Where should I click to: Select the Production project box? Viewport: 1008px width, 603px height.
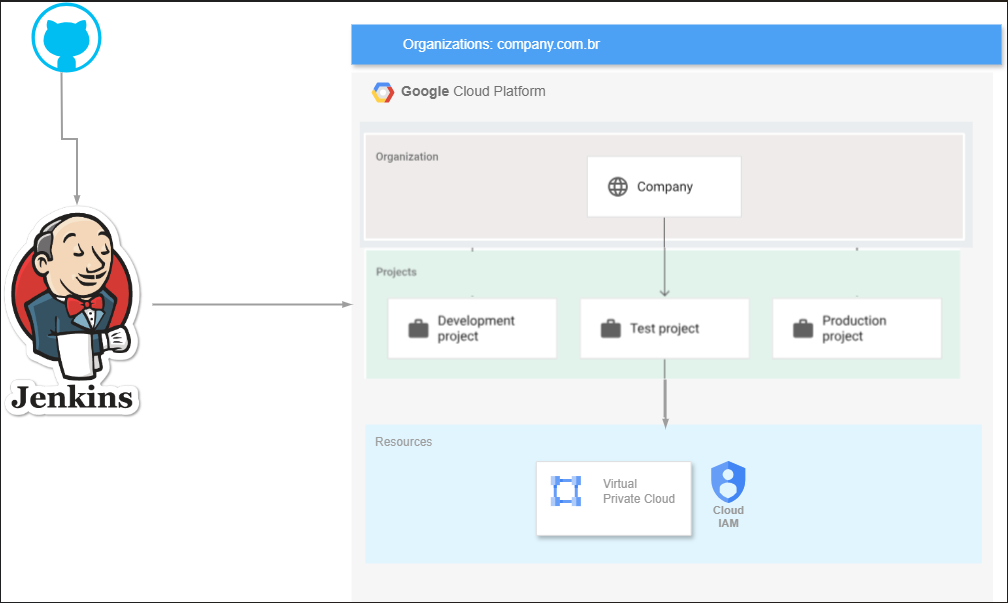pyautogui.click(x=857, y=328)
